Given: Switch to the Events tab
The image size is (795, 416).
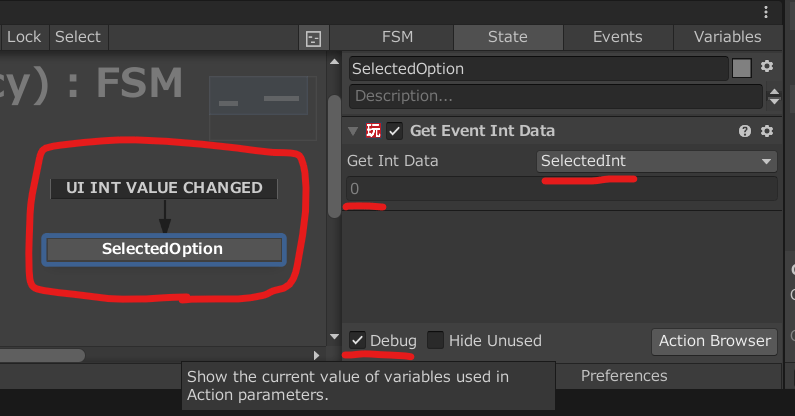Looking at the screenshot, I should click(617, 37).
